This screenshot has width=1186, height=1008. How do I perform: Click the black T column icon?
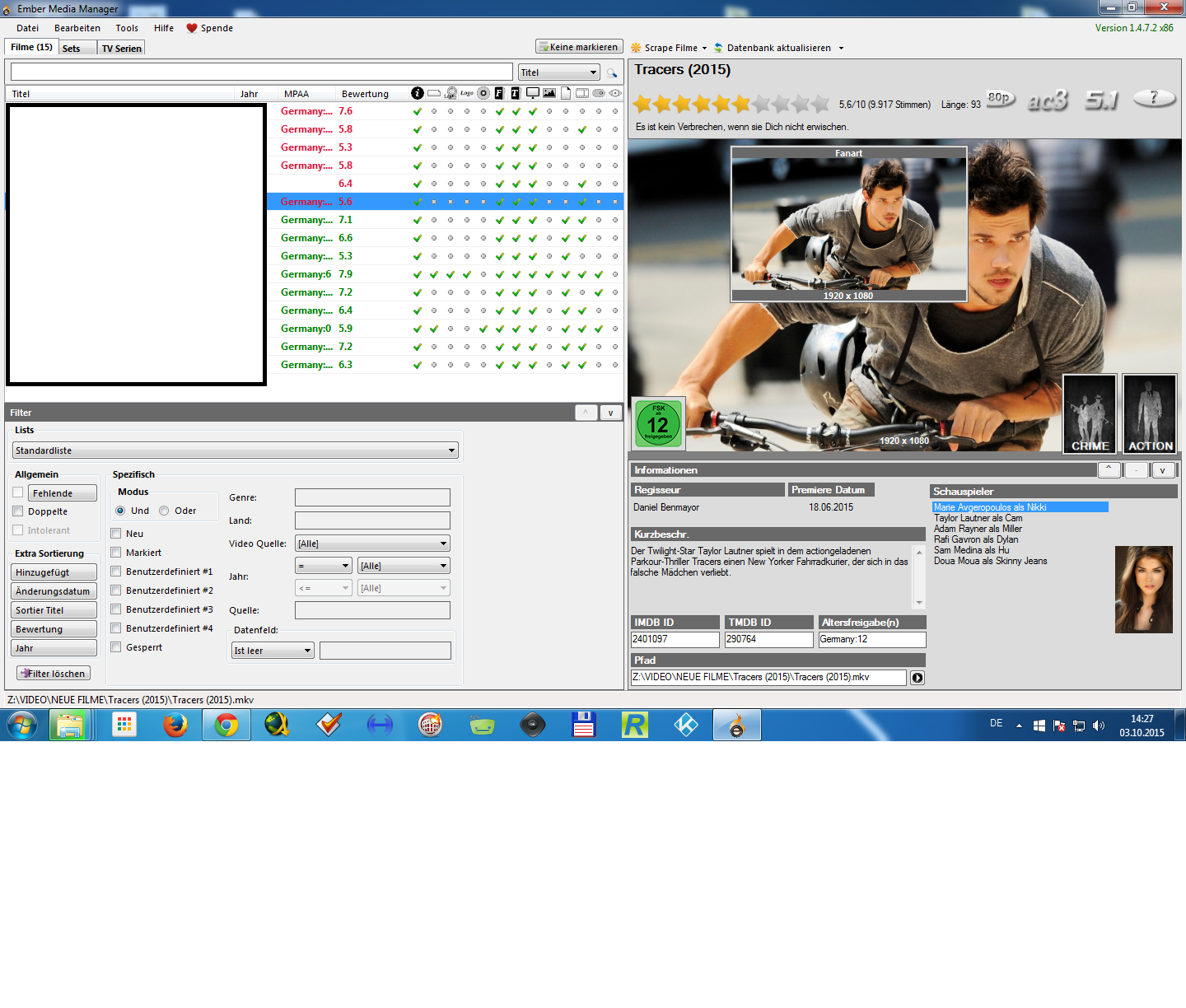[x=516, y=93]
